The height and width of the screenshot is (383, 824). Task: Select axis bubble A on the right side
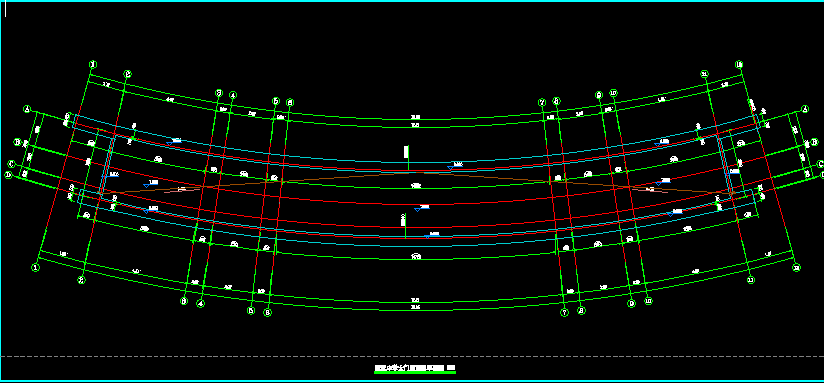tap(805, 109)
